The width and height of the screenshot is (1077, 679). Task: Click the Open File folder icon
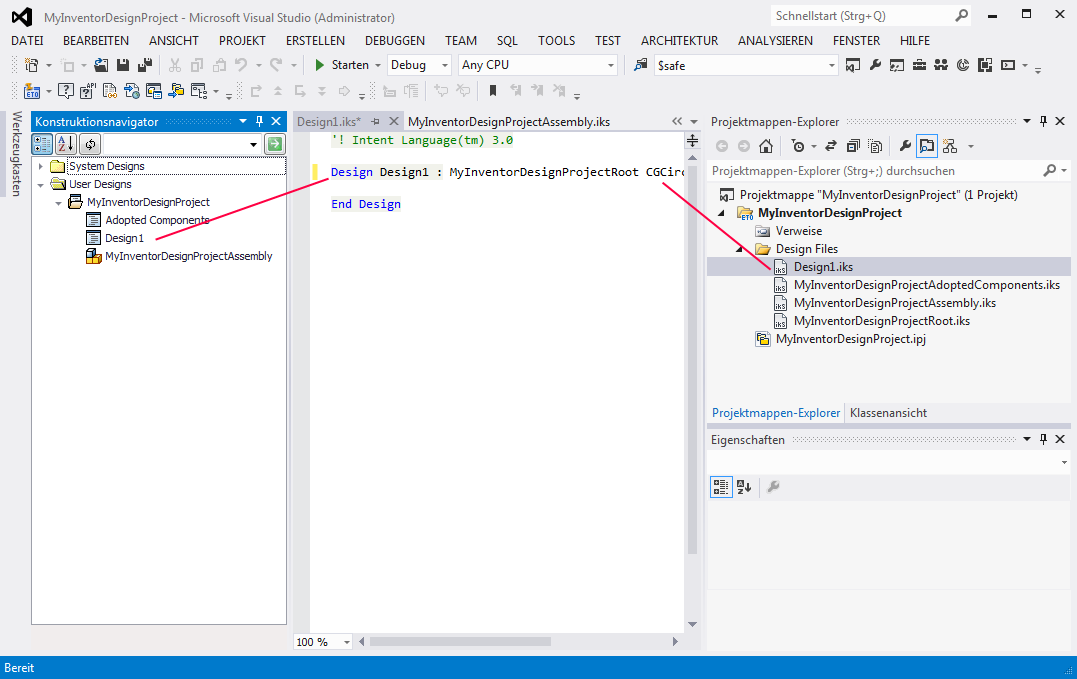pyautogui.click(x=101, y=65)
